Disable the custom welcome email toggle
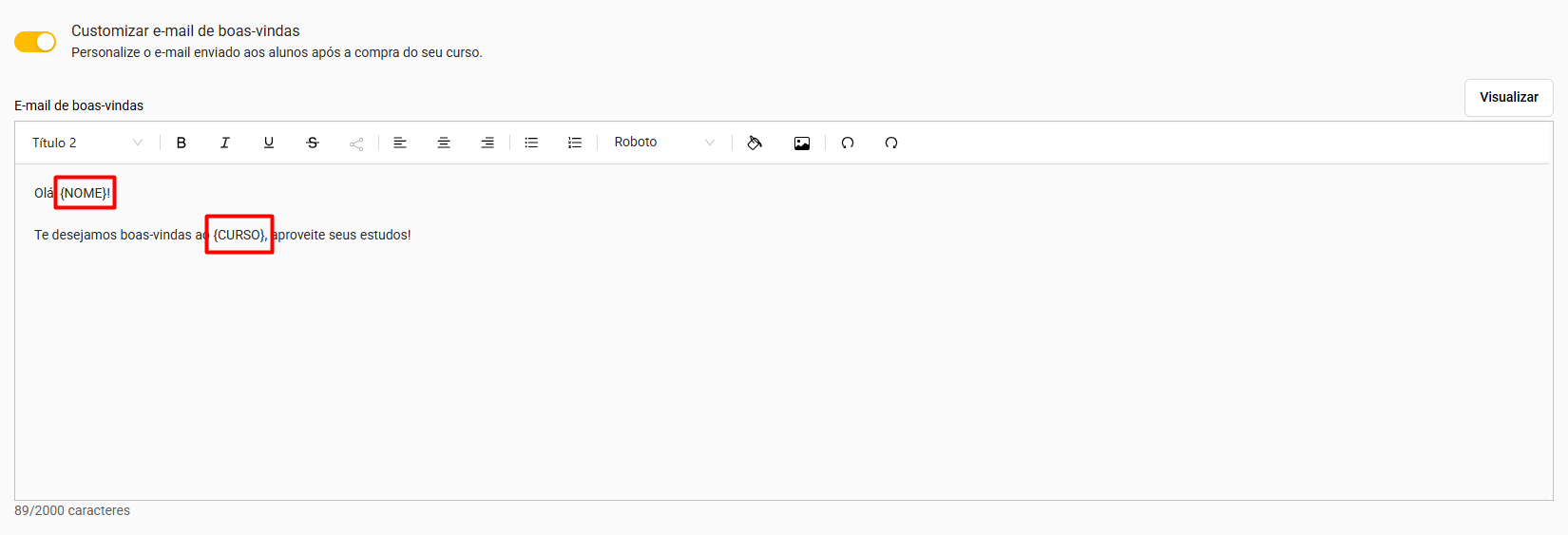Viewport: 1568px width, 535px height. [x=35, y=42]
